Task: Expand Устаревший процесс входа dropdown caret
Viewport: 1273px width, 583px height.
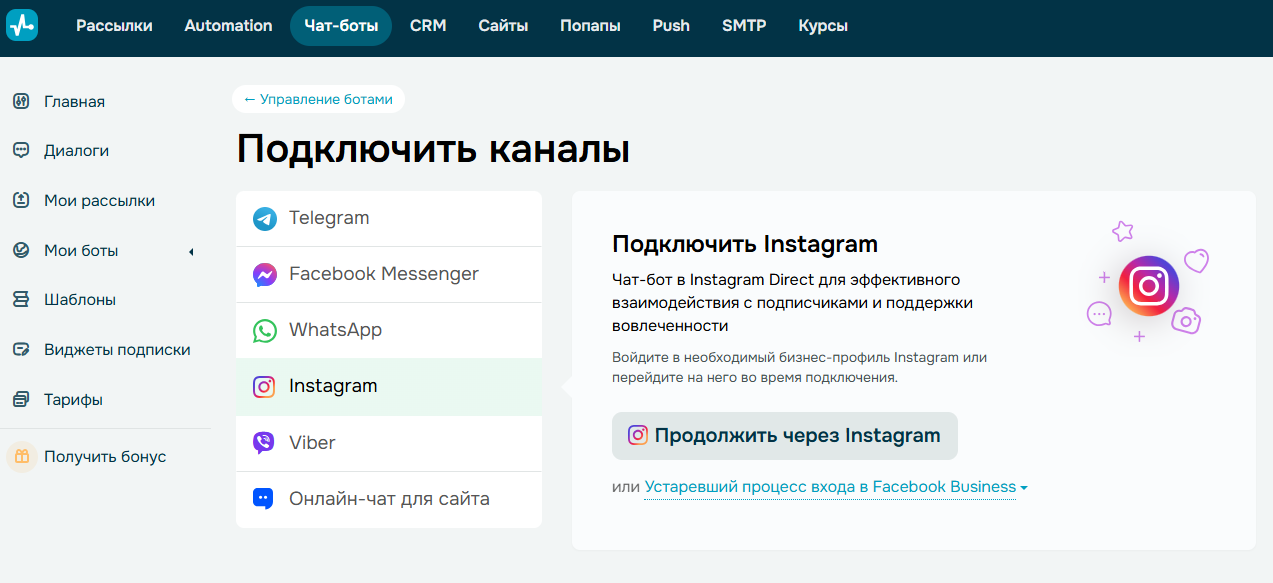Action: (1024, 488)
